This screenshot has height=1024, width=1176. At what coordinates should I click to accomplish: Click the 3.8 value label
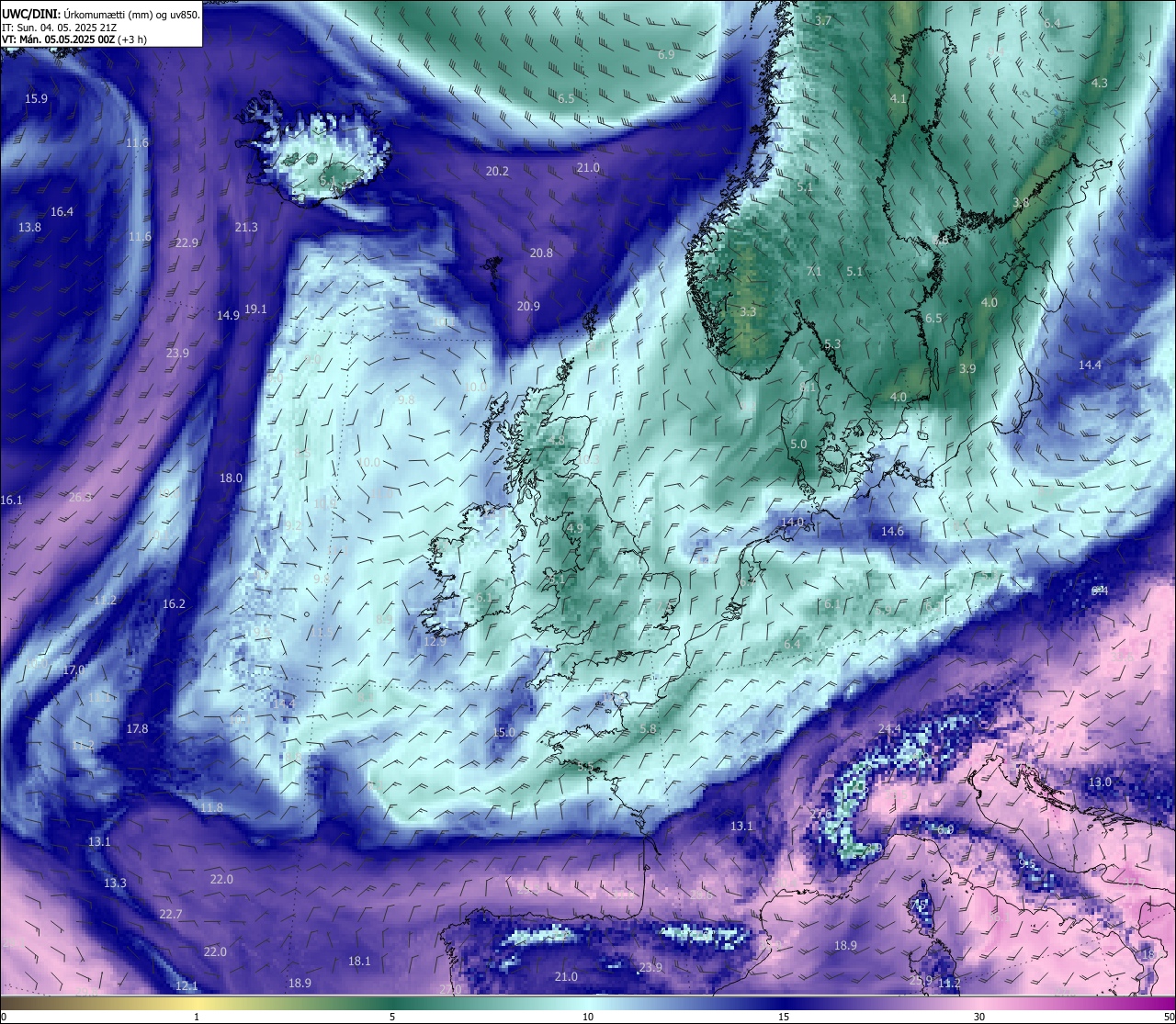(x=1021, y=202)
